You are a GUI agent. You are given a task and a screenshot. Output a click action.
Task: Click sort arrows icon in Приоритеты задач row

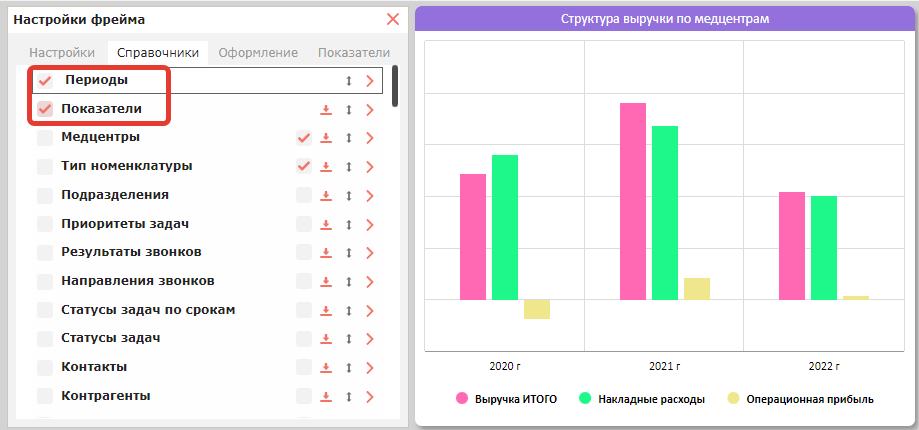pyautogui.click(x=349, y=224)
